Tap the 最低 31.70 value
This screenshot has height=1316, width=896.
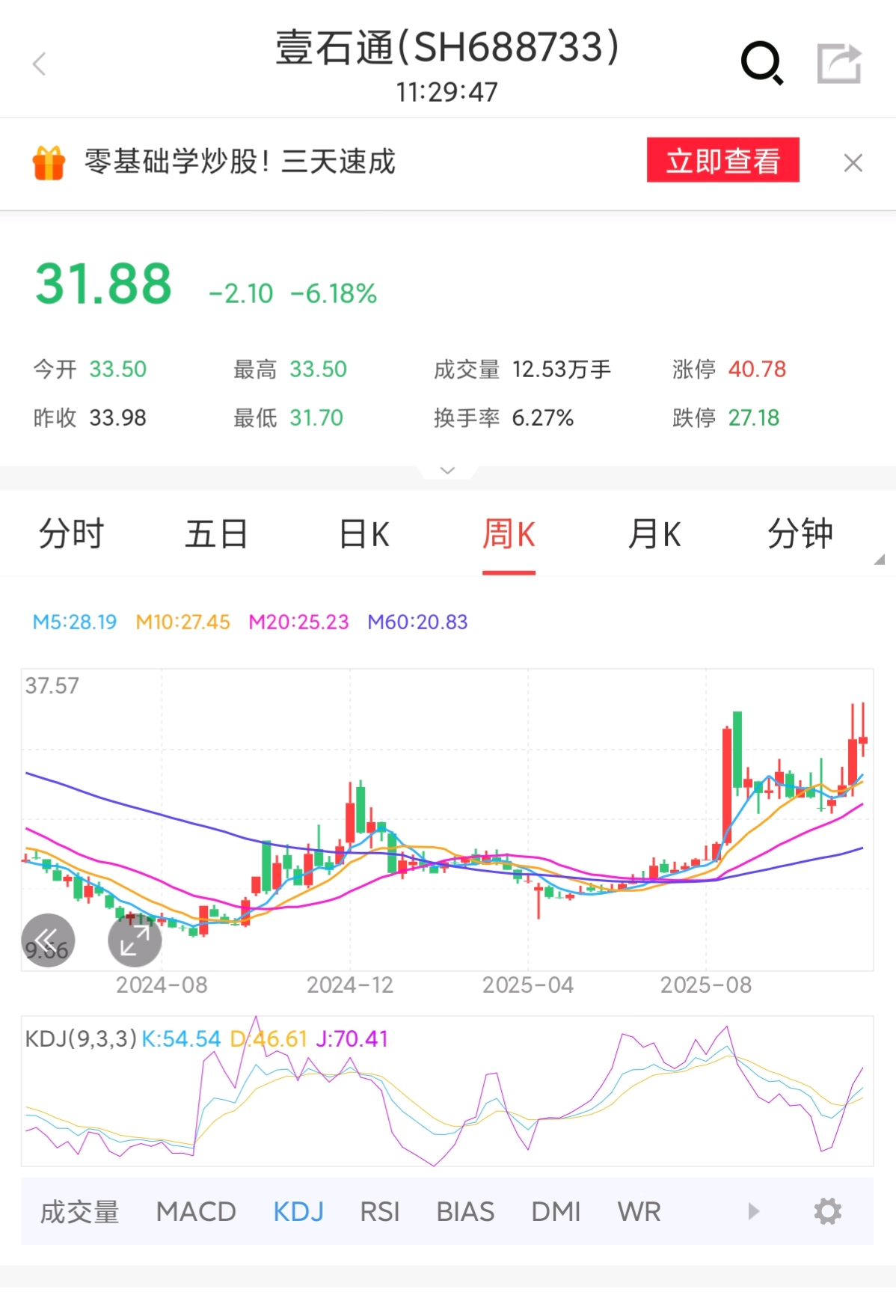point(316,417)
